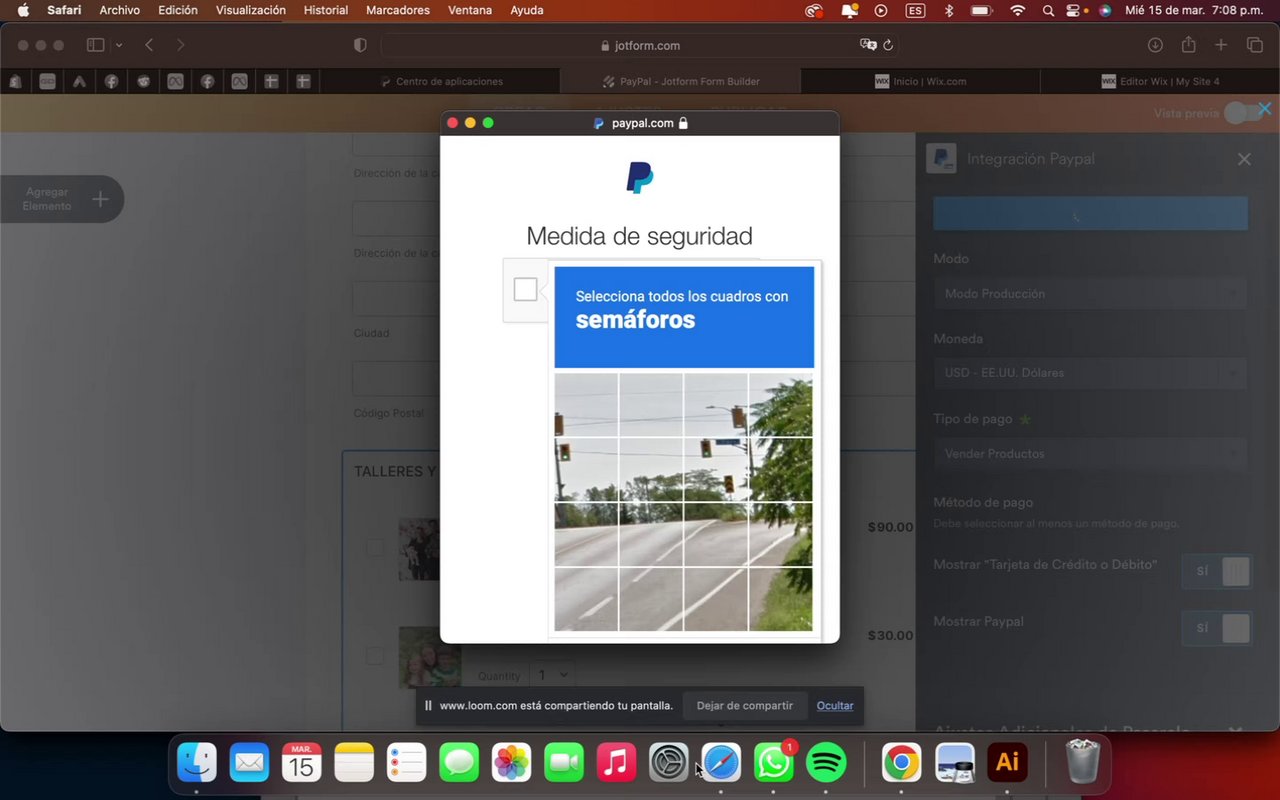Screen dimensions: 1280x800
Task: Switch to Centro de aplicaciones tab
Action: point(441,81)
